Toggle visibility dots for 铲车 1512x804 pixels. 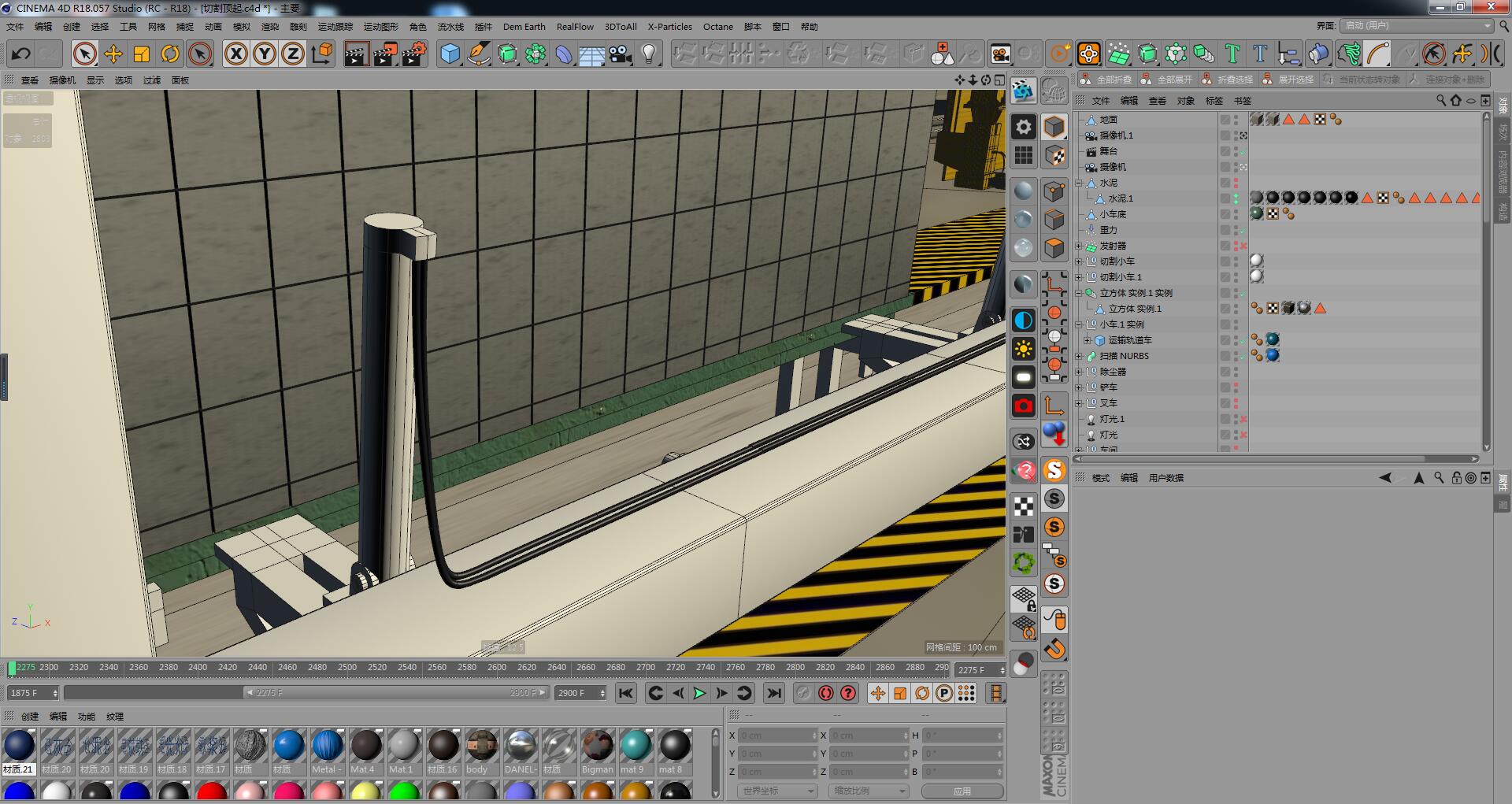pos(1236,387)
